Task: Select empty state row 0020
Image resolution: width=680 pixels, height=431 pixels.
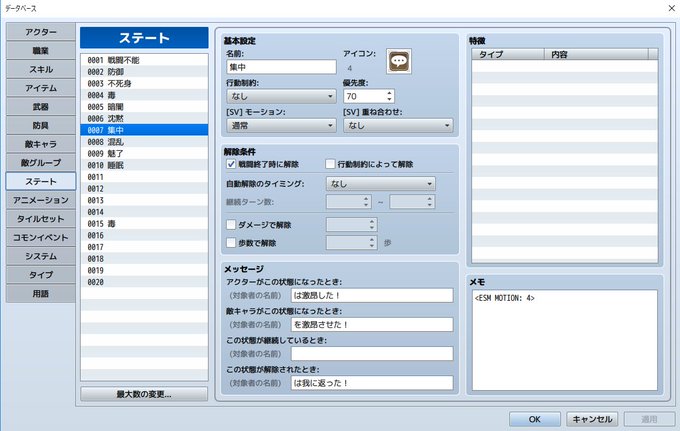Action: (x=144, y=282)
